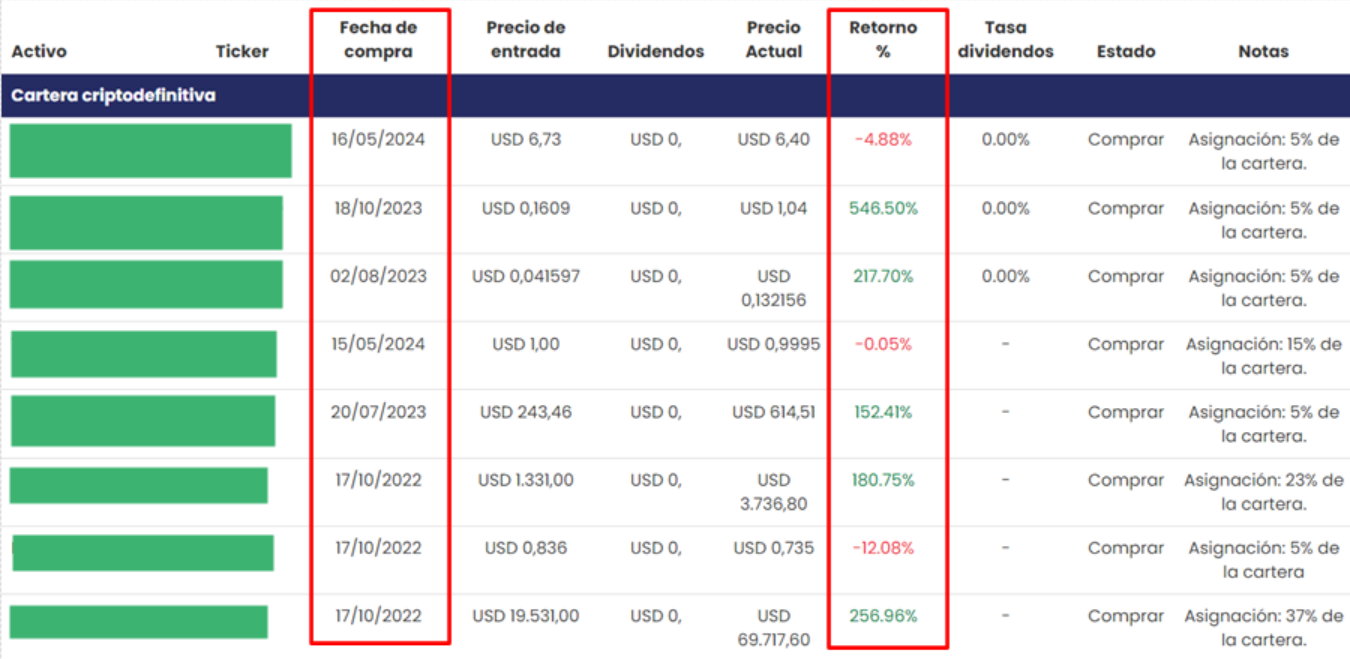Select the 217.70% return value
The height and width of the screenshot is (659, 1350).
tap(883, 276)
